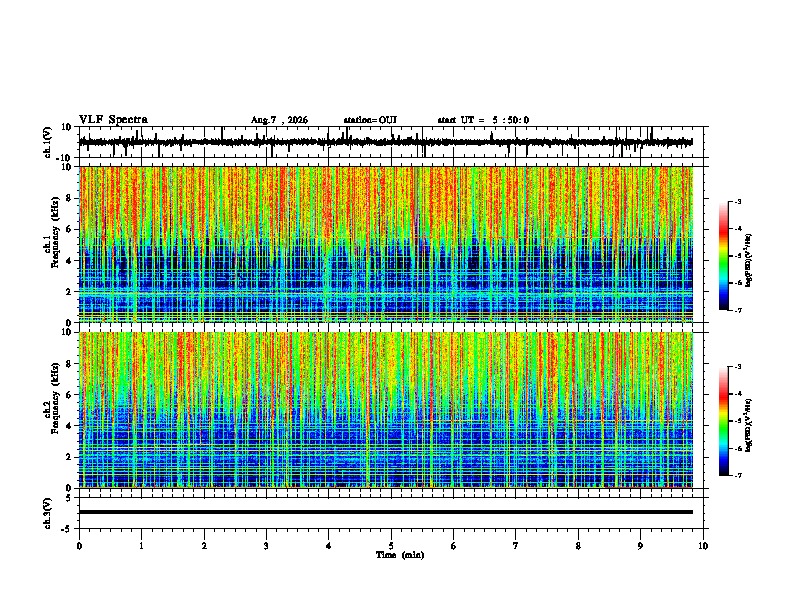Click the time axis tick label "2"

tap(204, 546)
